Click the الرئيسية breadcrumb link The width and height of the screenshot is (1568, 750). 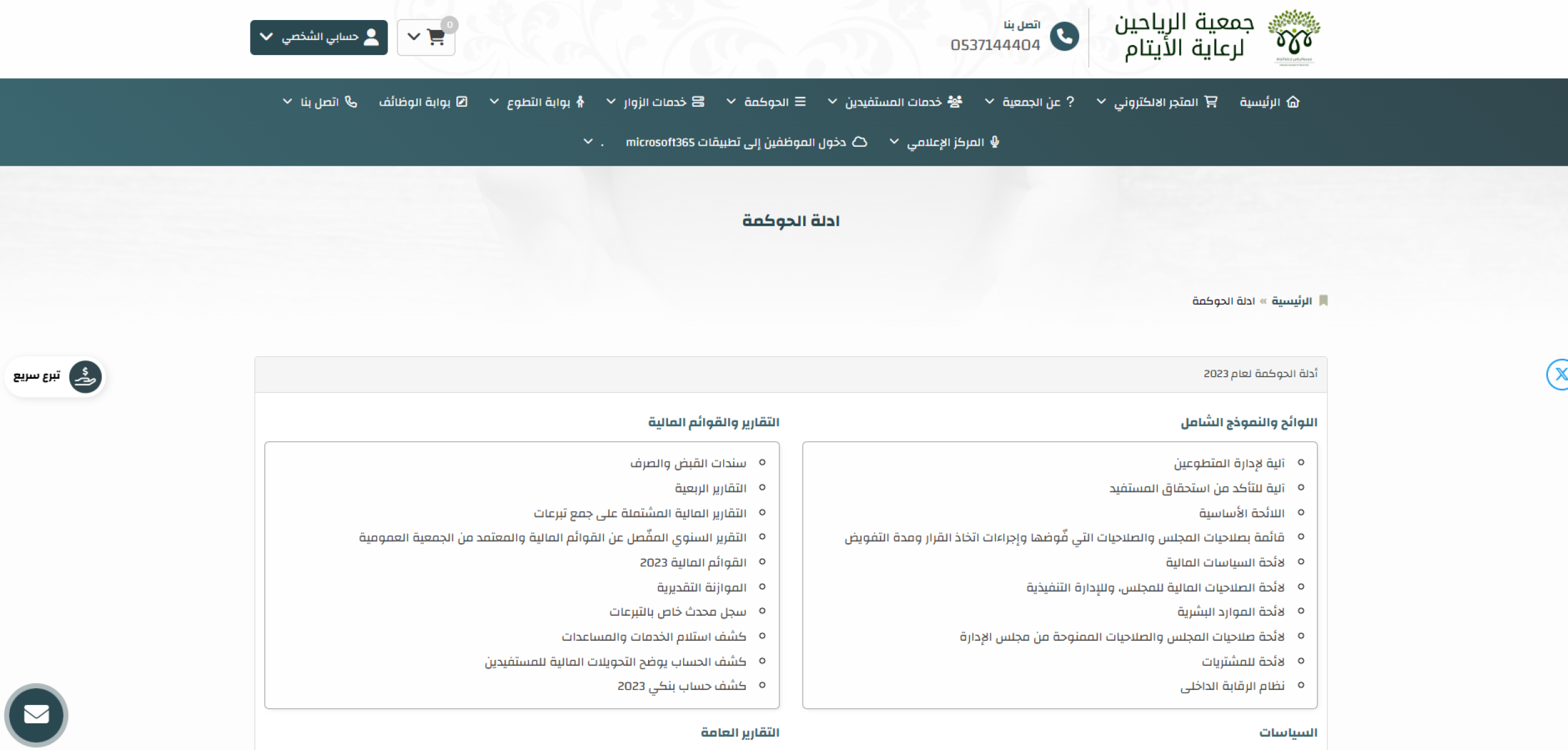tap(1291, 301)
